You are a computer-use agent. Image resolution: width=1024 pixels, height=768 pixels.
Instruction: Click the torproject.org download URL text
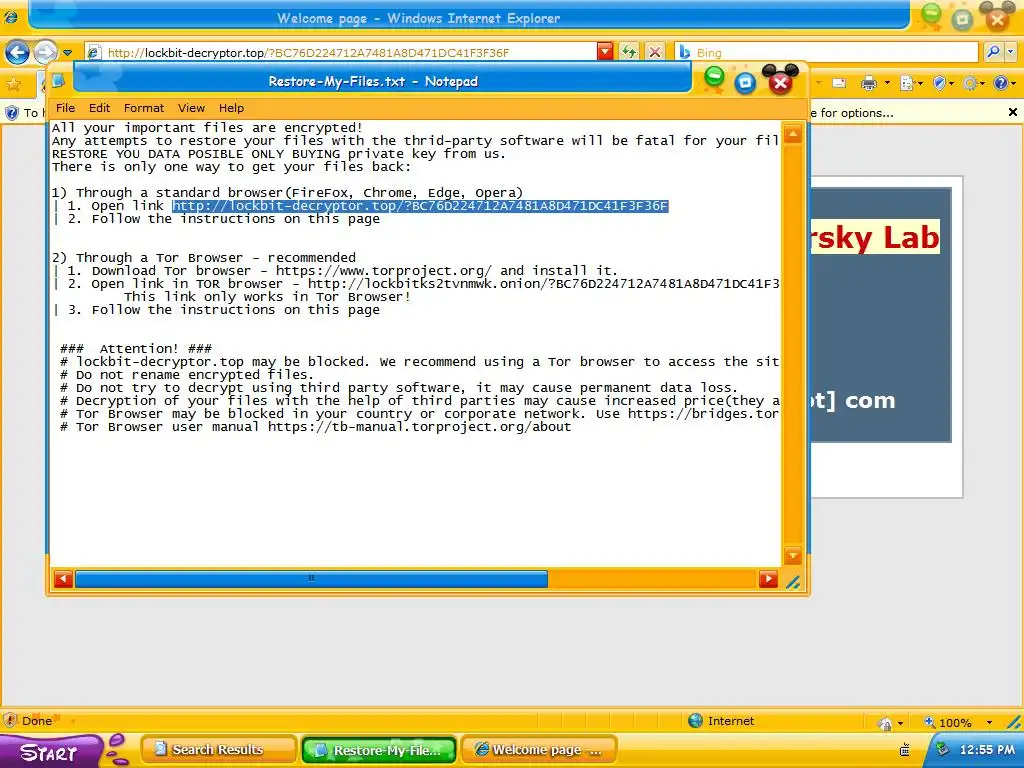click(x=384, y=270)
